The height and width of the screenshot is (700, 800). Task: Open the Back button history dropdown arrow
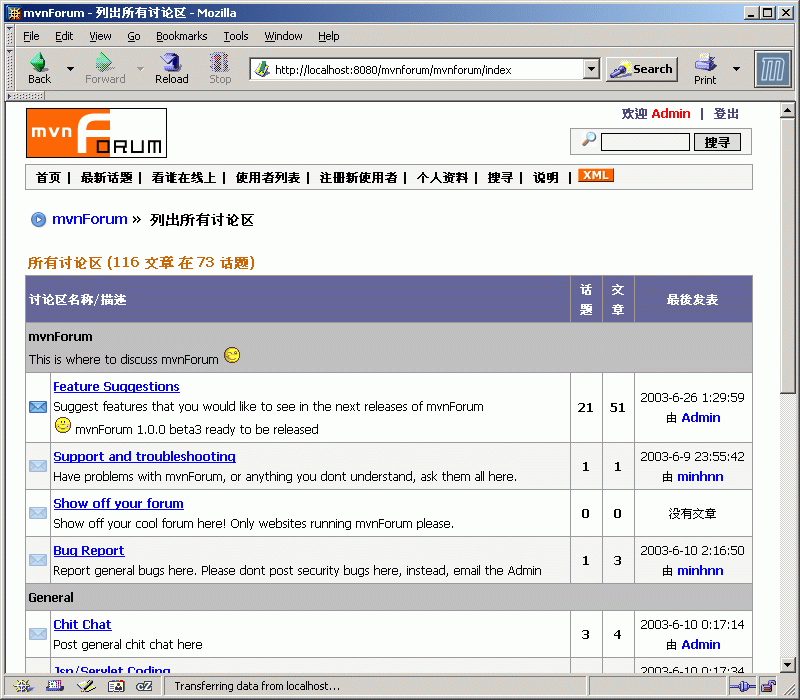point(70,69)
